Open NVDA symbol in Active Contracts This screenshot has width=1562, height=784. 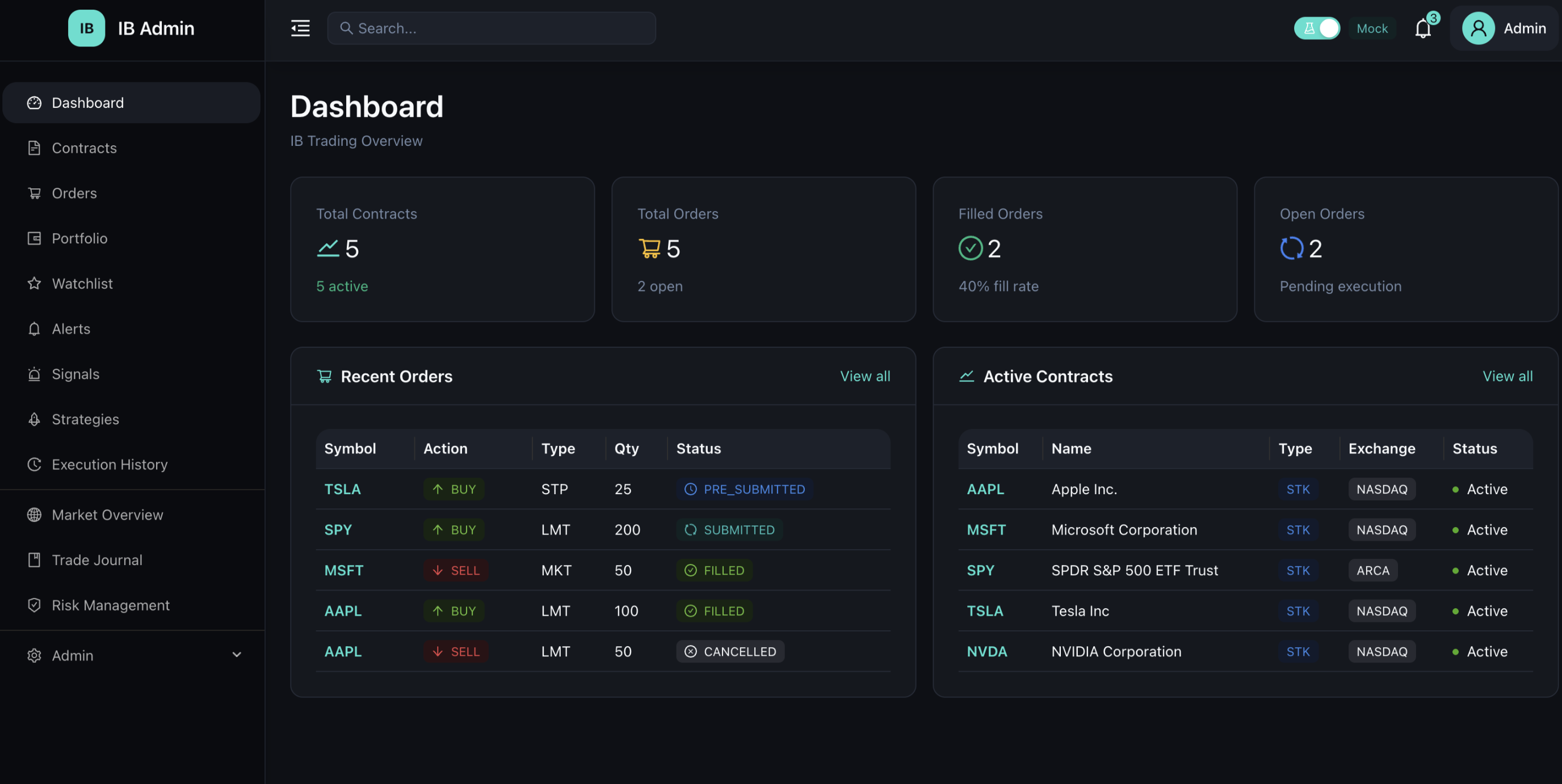click(986, 651)
